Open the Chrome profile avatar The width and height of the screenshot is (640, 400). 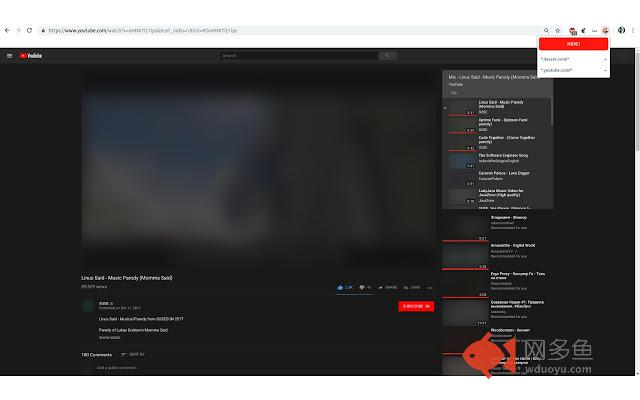[621, 30]
